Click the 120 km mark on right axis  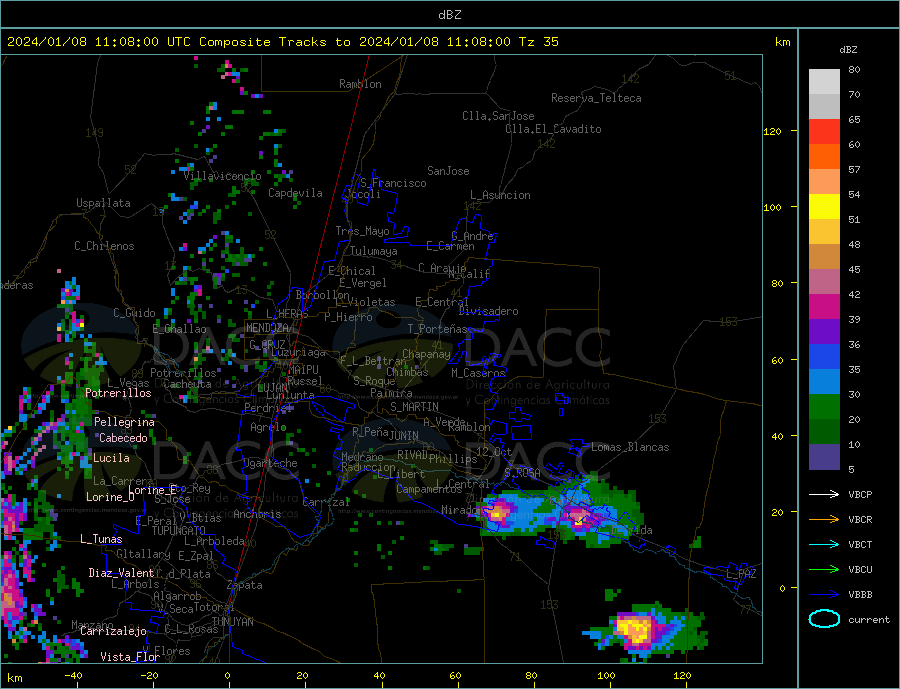pos(773,131)
